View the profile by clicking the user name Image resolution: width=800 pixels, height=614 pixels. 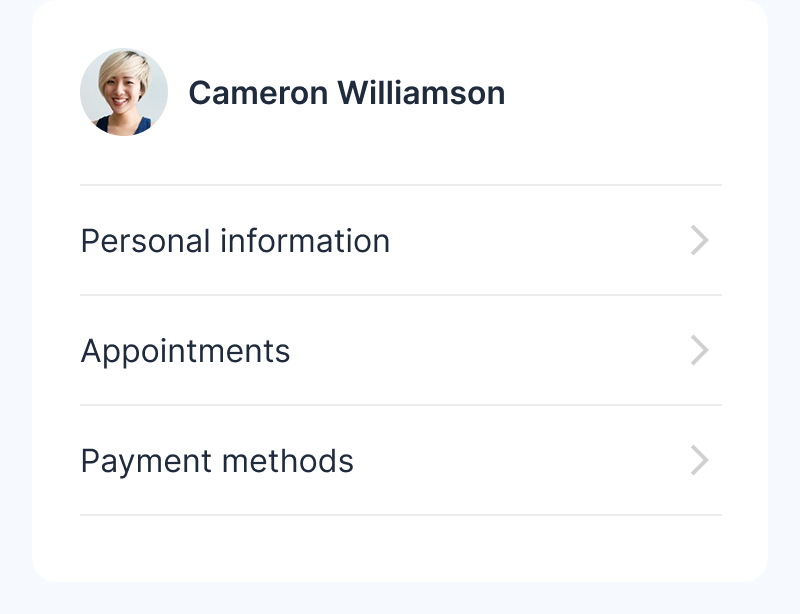coord(346,93)
